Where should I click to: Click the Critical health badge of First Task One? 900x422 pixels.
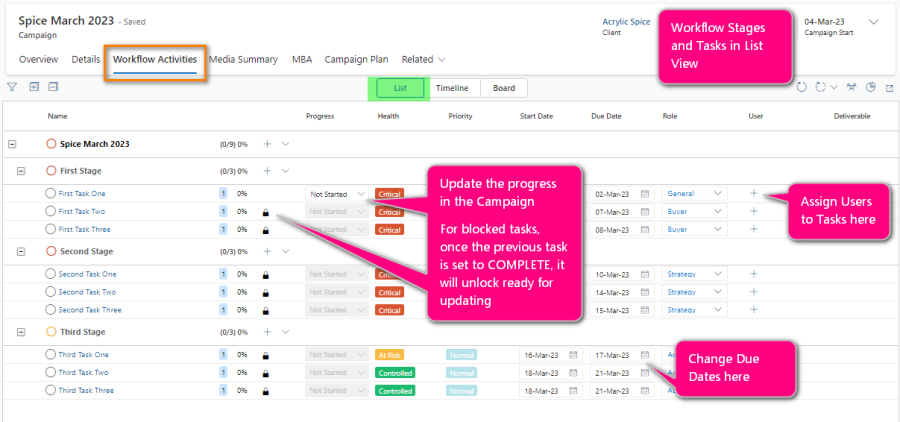[x=389, y=194]
